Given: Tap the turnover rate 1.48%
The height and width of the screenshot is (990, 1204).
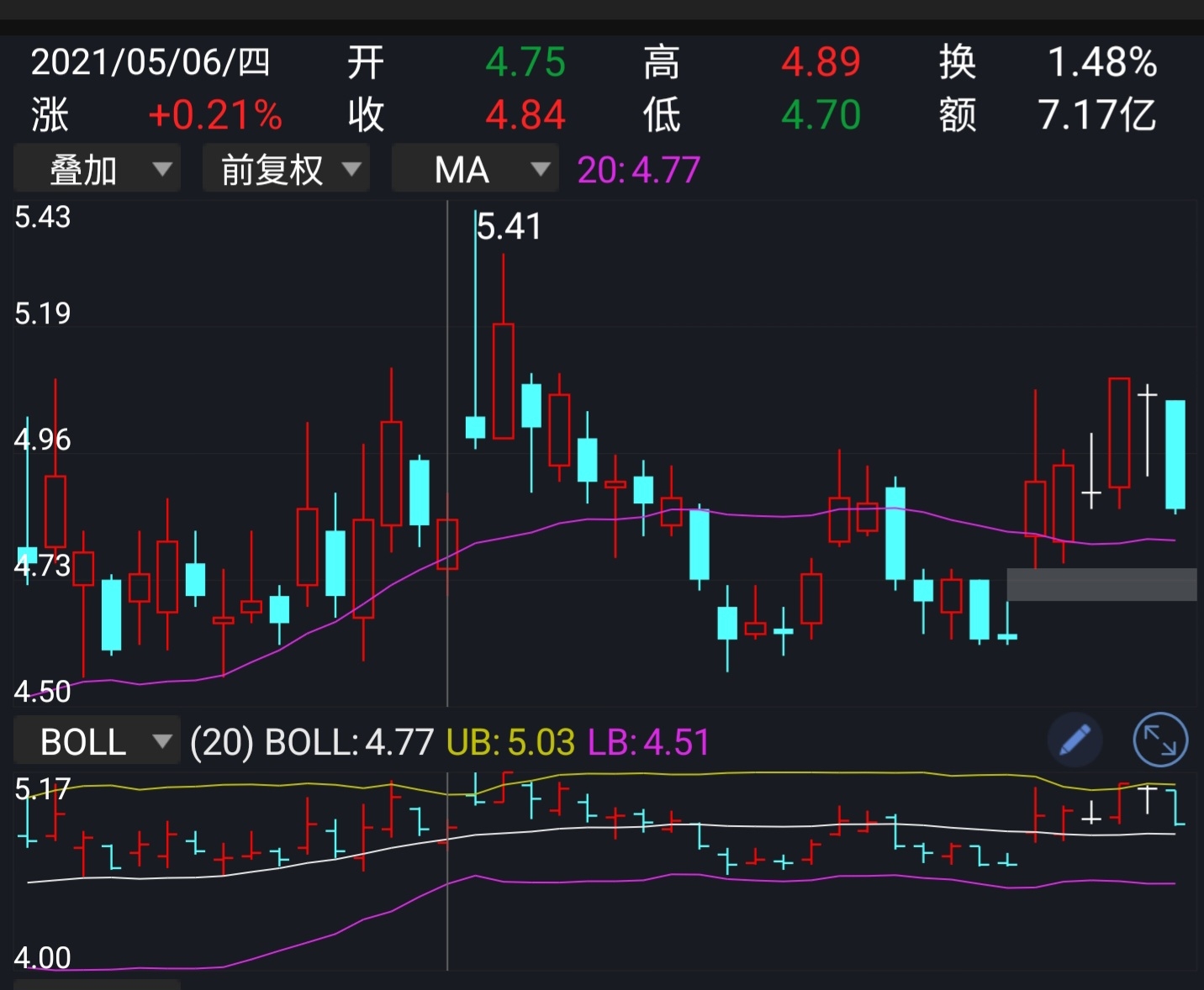Looking at the screenshot, I should [x=1102, y=63].
